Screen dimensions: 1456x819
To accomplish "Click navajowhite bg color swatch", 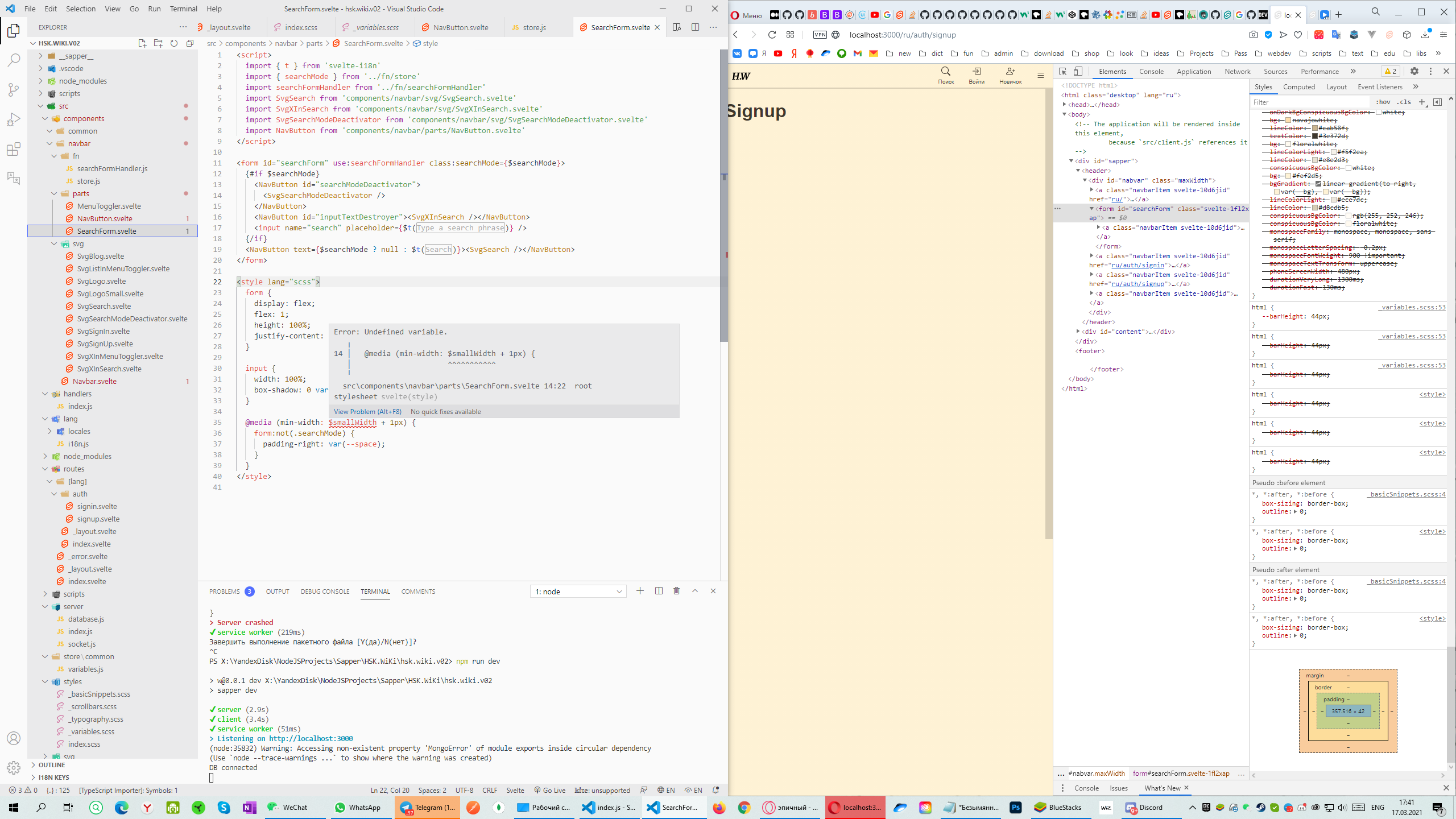I will pyautogui.click(x=1288, y=120).
